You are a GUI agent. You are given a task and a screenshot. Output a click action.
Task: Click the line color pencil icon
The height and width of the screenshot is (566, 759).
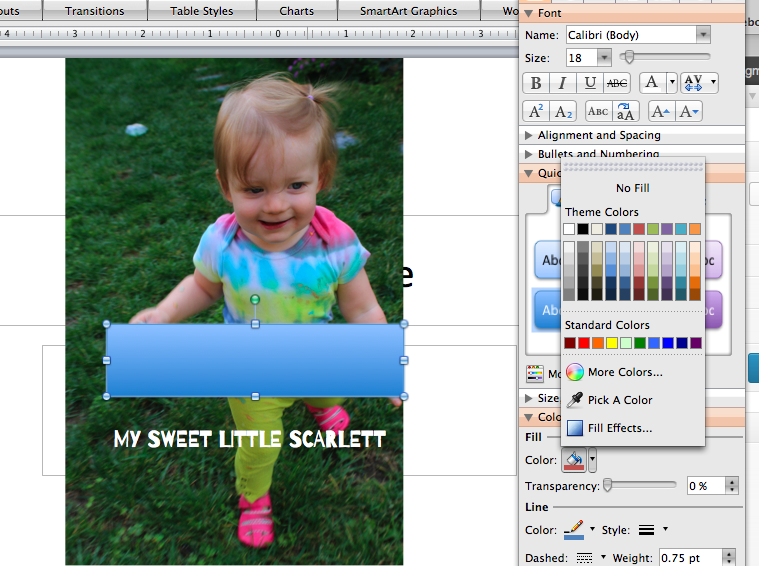(574, 529)
